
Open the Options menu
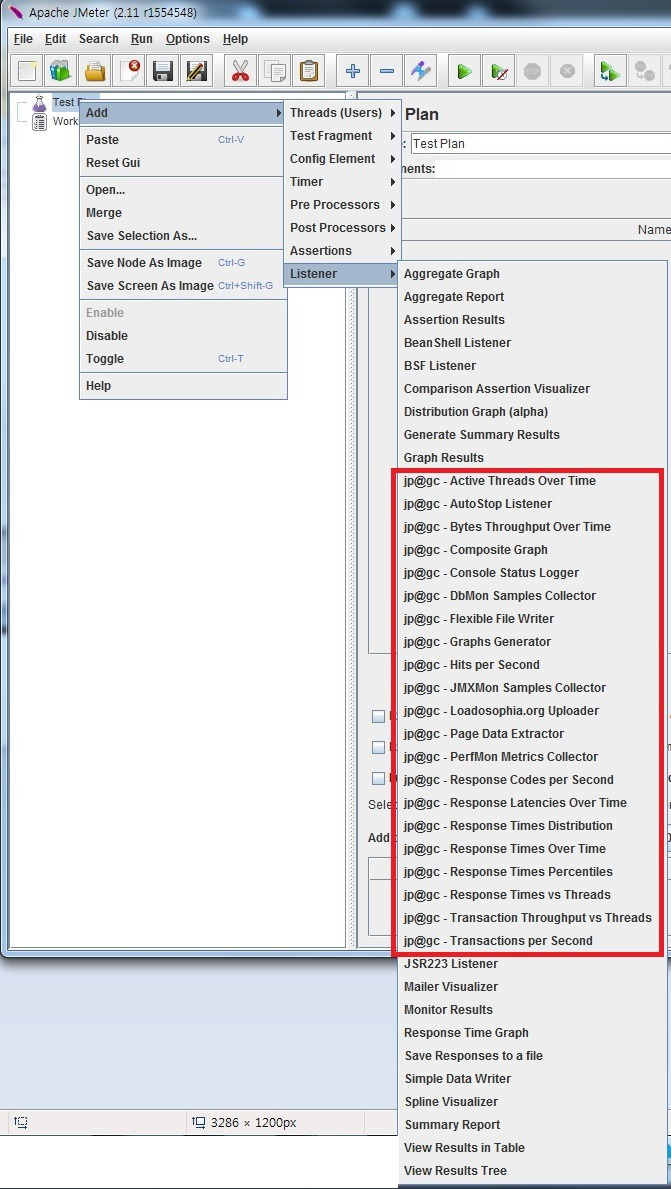coord(188,39)
